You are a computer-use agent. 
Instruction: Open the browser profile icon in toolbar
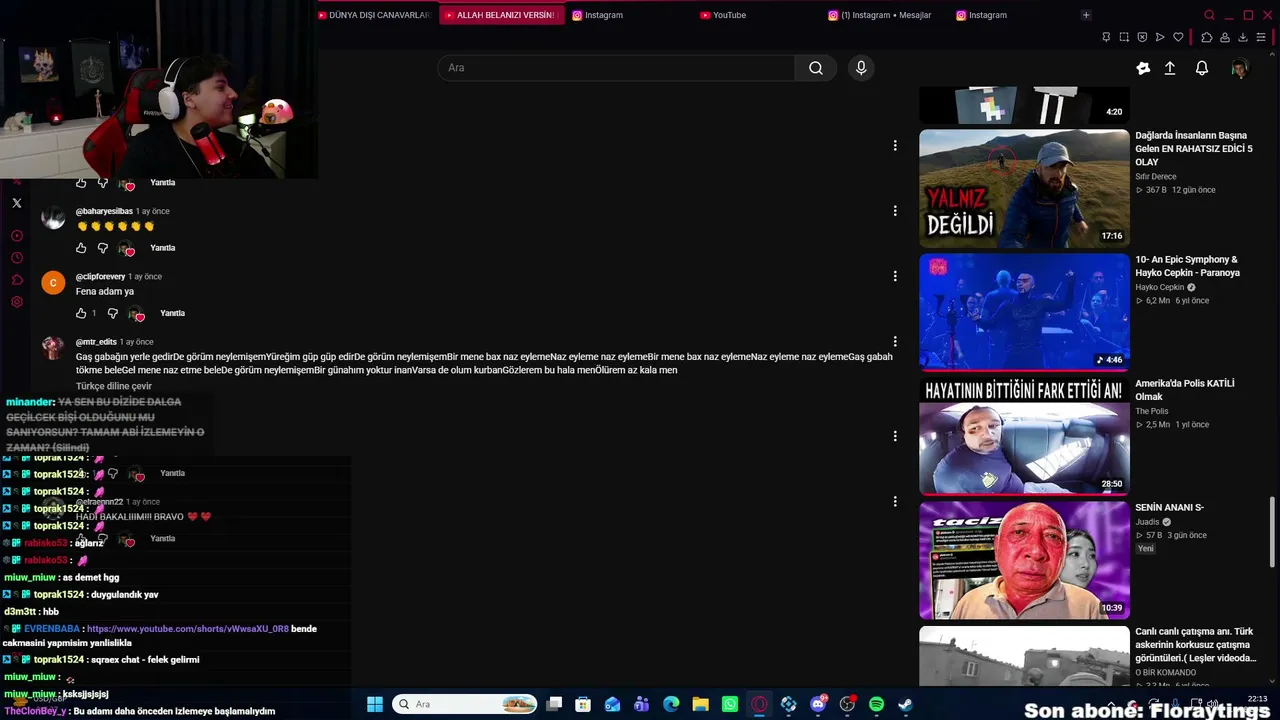point(1225,37)
